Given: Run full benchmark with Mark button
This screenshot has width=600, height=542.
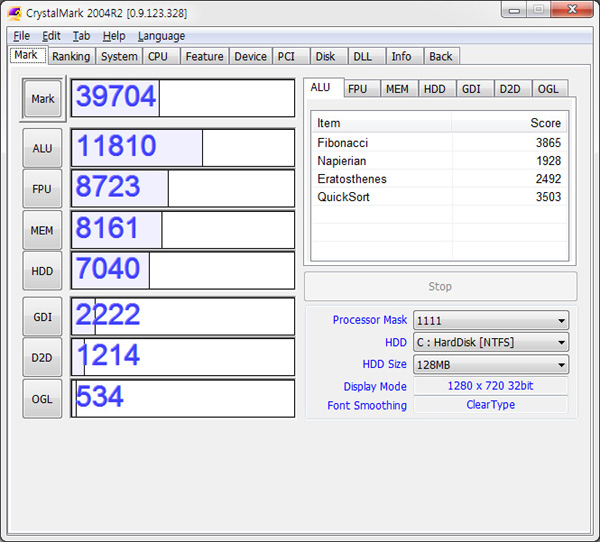Looking at the screenshot, I should [x=42, y=99].
